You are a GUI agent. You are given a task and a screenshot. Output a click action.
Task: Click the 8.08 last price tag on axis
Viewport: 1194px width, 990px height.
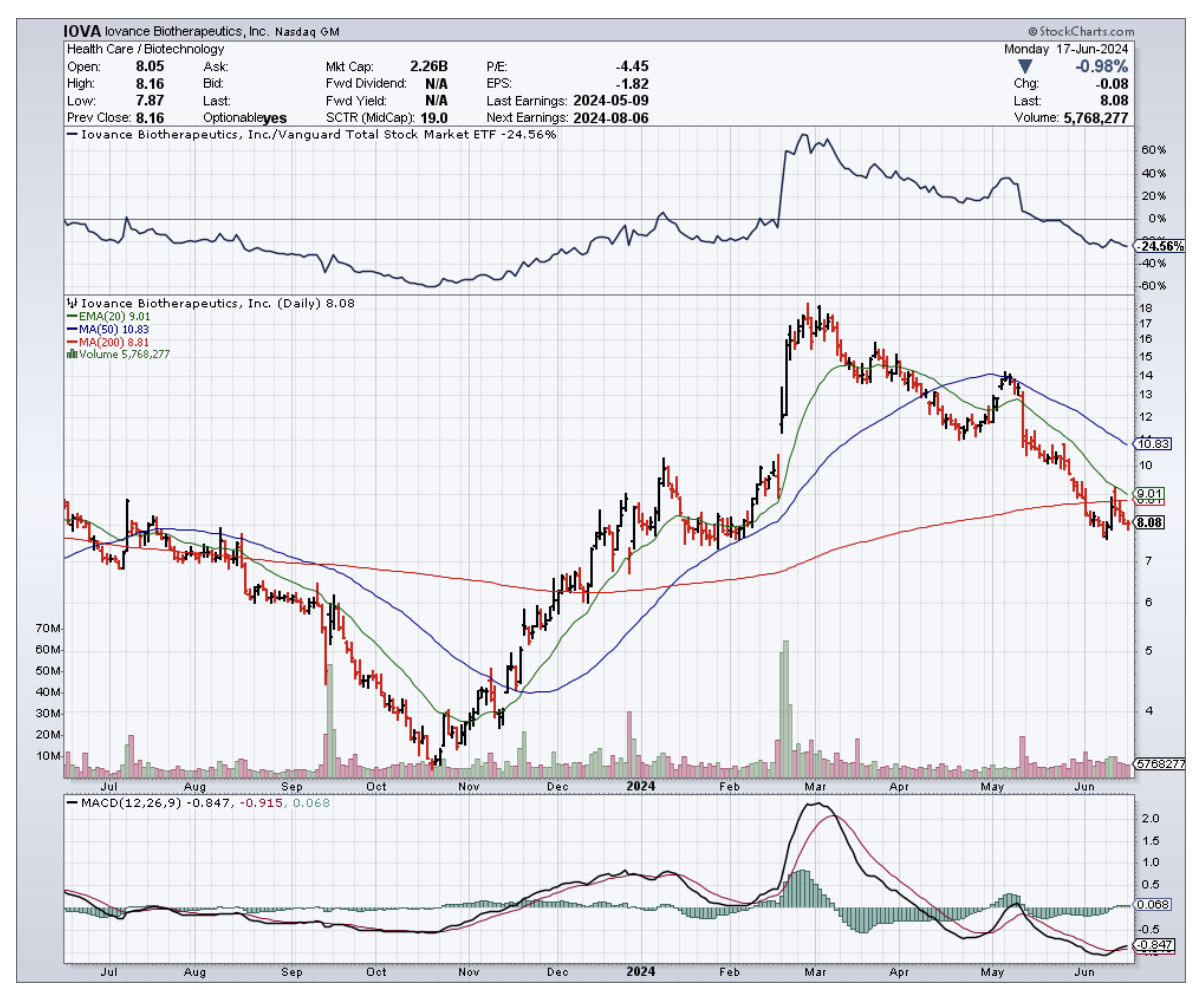(x=1150, y=522)
